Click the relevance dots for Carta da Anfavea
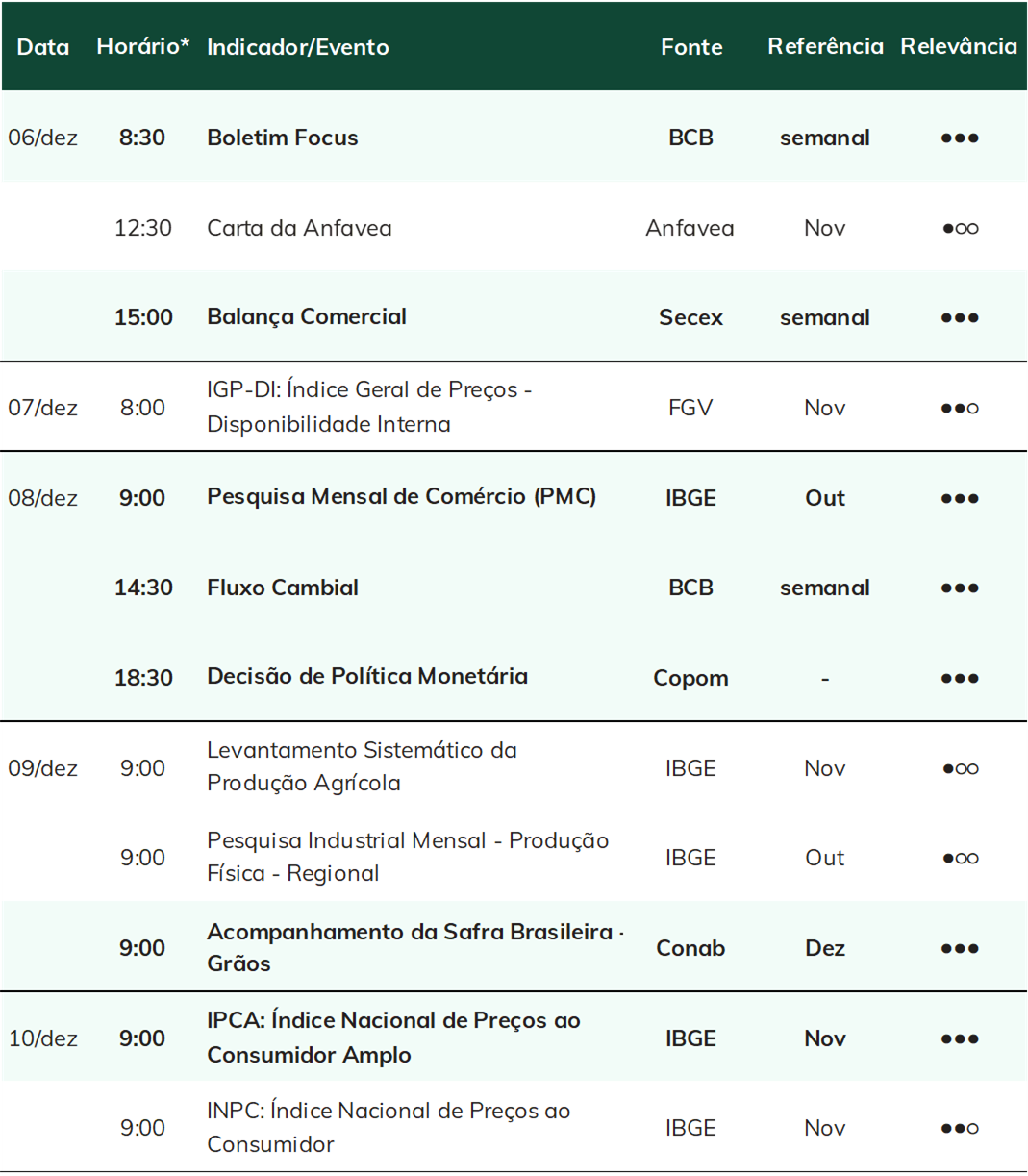The image size is (1028, 1176). (x=960, y=229)
